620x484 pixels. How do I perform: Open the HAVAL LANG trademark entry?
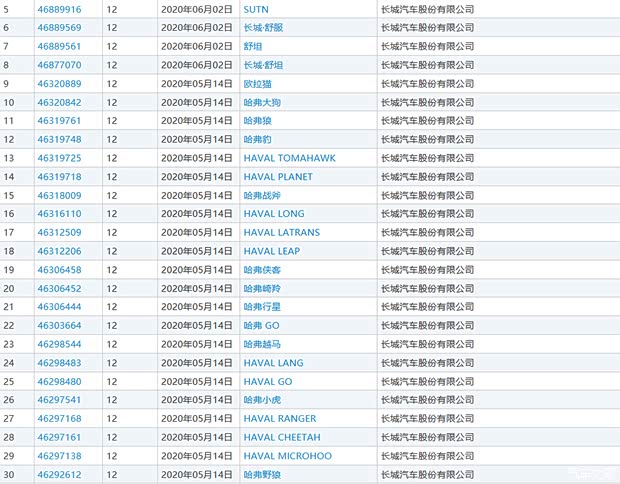click(273, 363)
